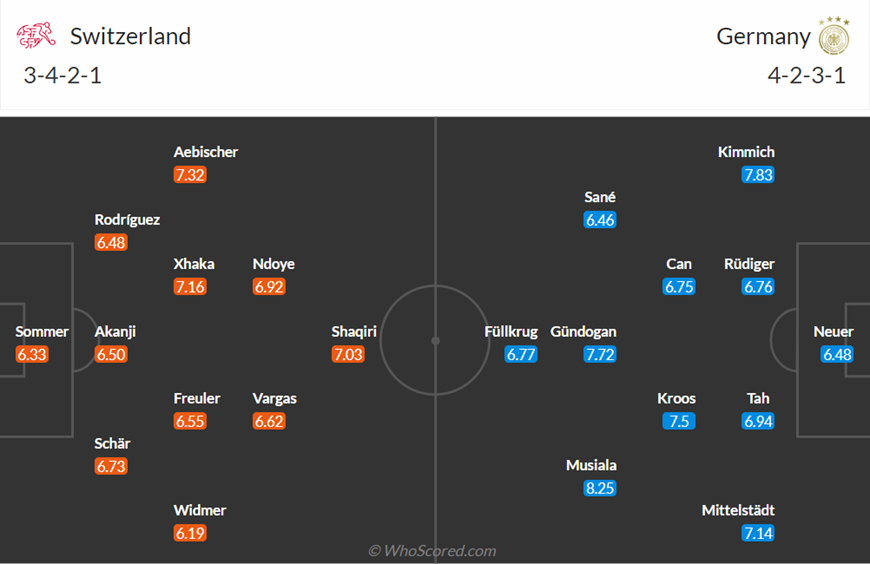The image size is (870, 564).
Task: Click the WhoScored.com watermark
Action: pyautogui.click(x=432, y=551)
